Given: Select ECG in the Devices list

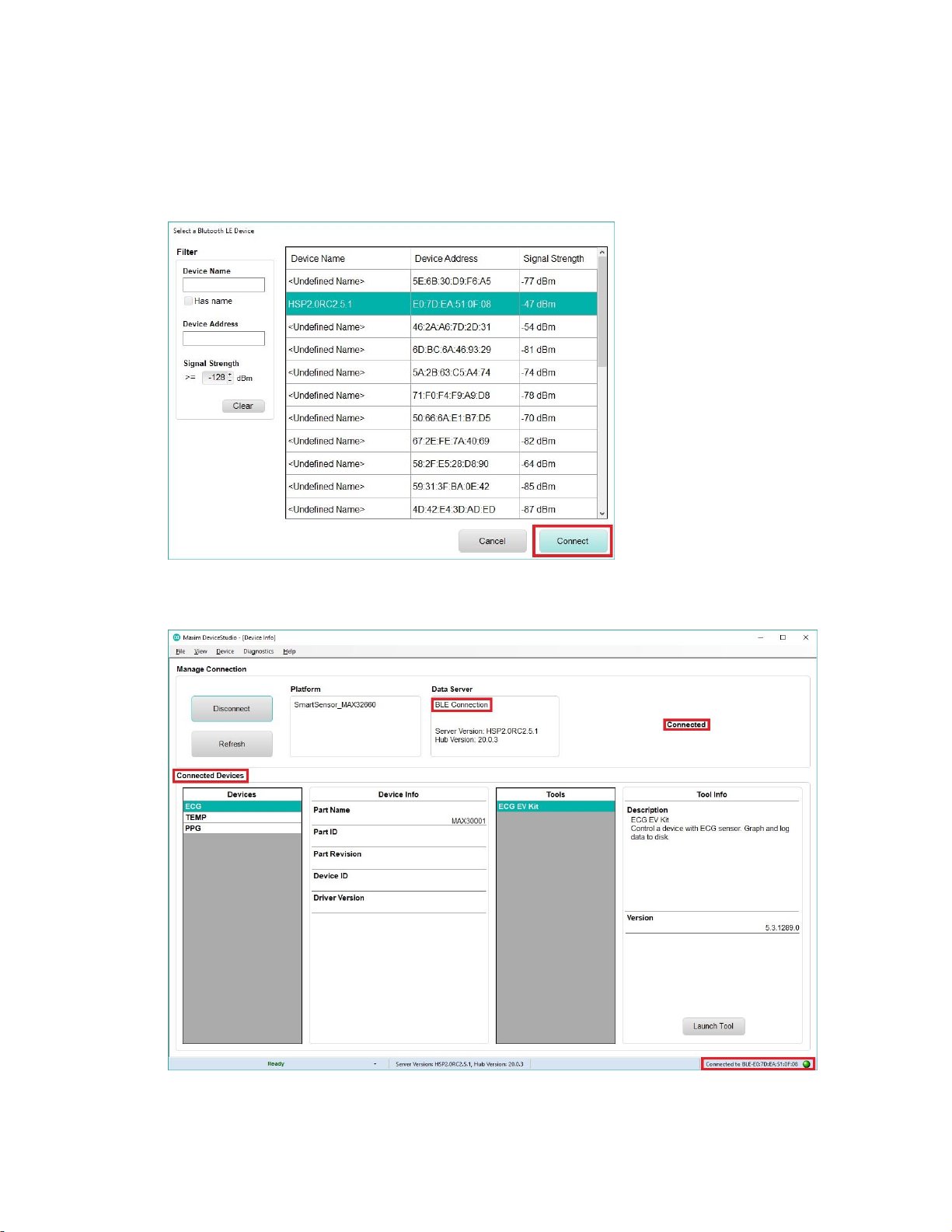Looking at the screenshot, I should (x=242, y=807).
